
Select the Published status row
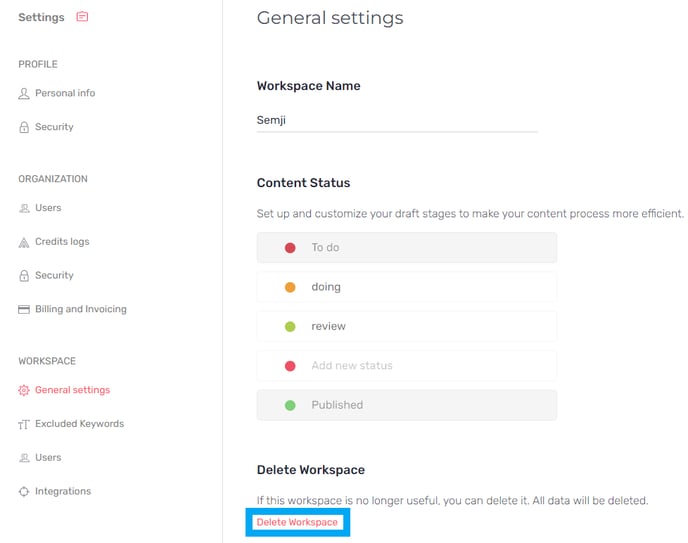pos(407,405)
